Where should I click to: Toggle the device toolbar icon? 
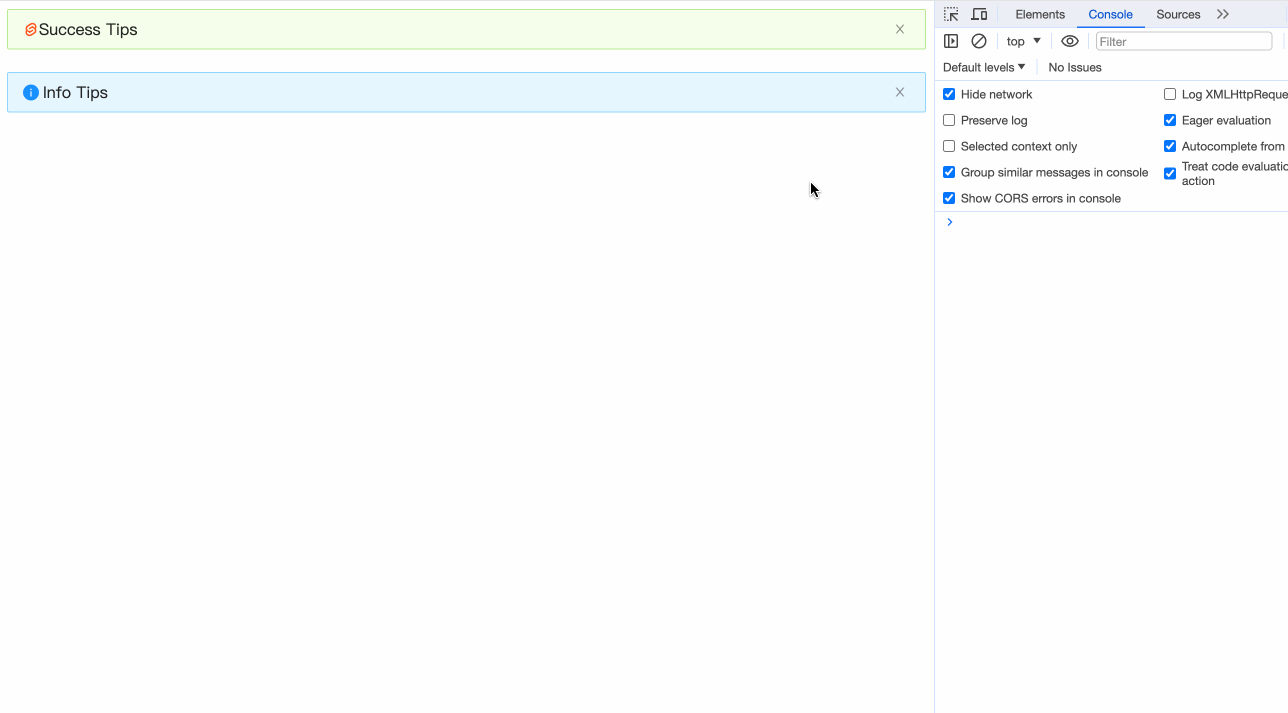(x=979, y=14)
